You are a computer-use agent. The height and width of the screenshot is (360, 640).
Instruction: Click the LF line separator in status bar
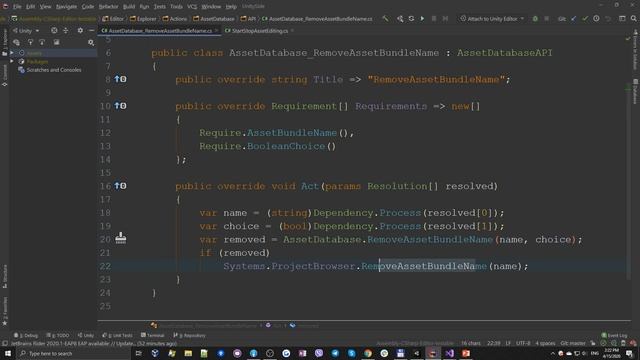[508, 343]
